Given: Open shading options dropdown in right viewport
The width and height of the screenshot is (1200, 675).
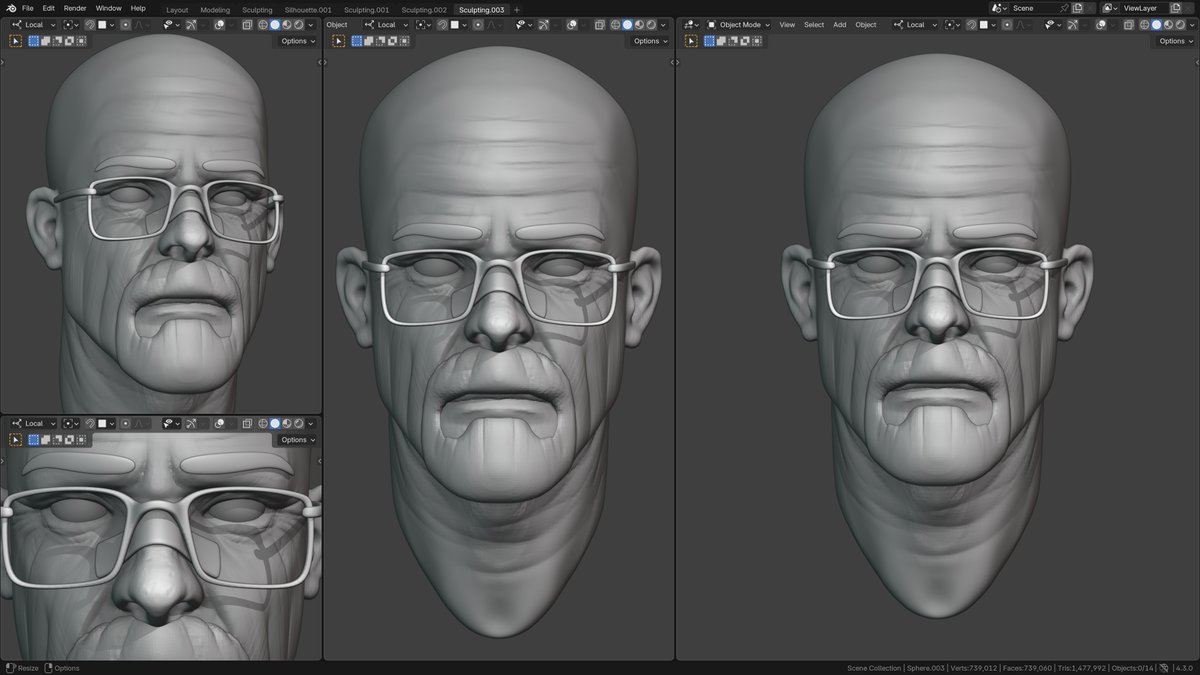Looking at the screenshot, I should point(1191,25).
